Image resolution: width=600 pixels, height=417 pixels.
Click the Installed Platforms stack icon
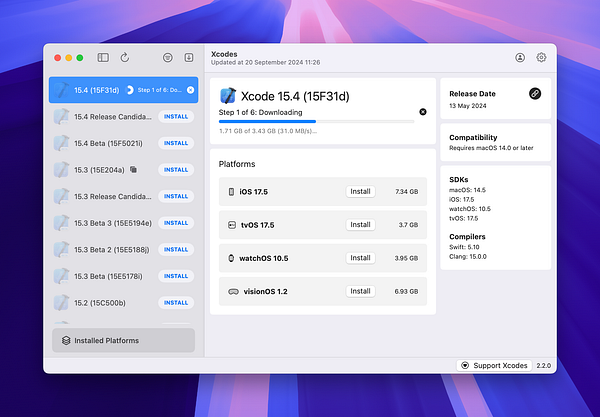(x=66, y=340)
